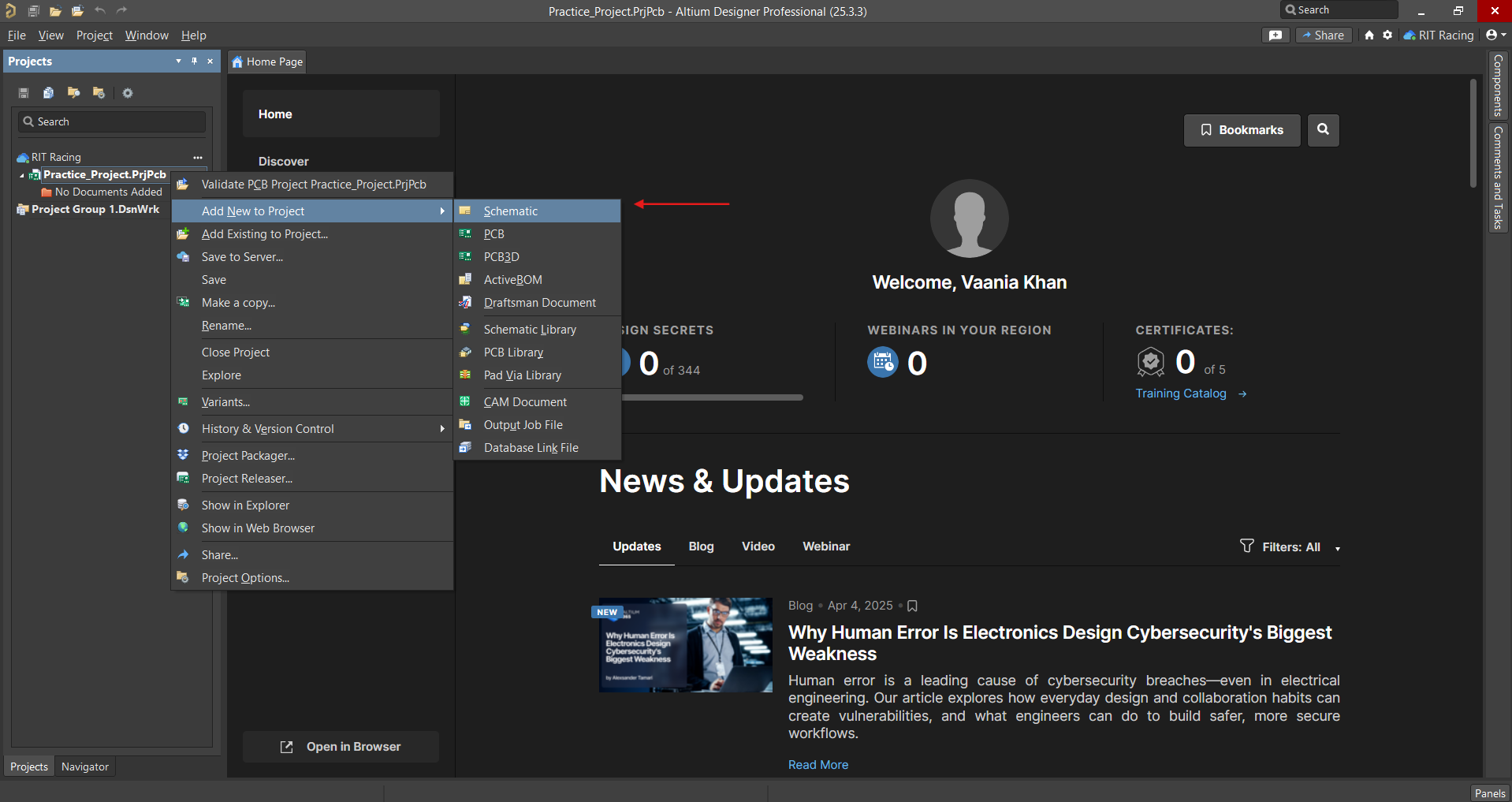Click Add Existing to Project...
This screenshot has height=802, width=1512.
click(312, 234)
